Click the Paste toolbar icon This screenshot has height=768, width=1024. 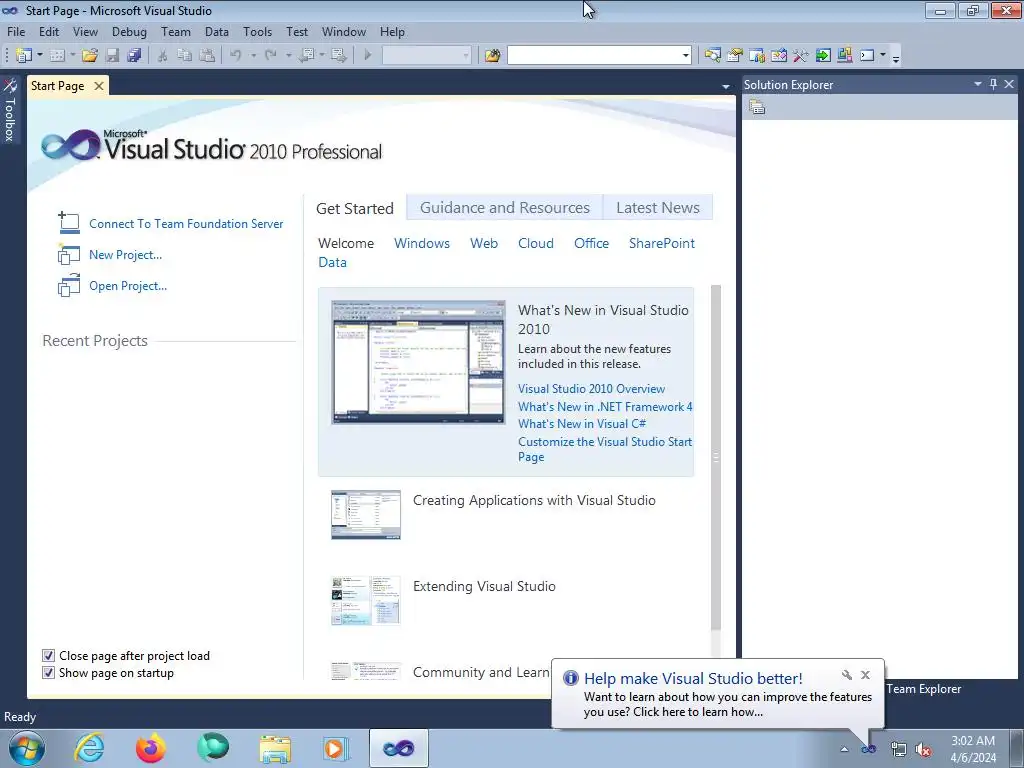(x=207, y=56)
